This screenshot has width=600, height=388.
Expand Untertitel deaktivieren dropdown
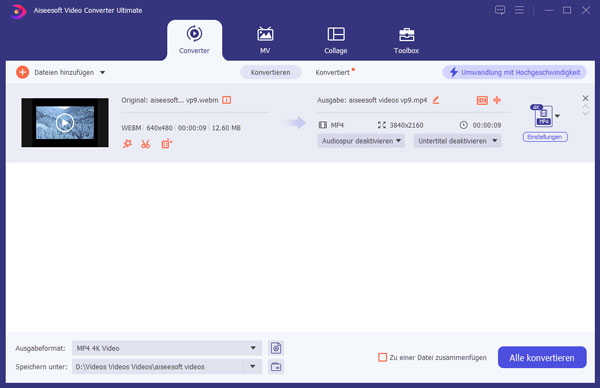(457, 141)
